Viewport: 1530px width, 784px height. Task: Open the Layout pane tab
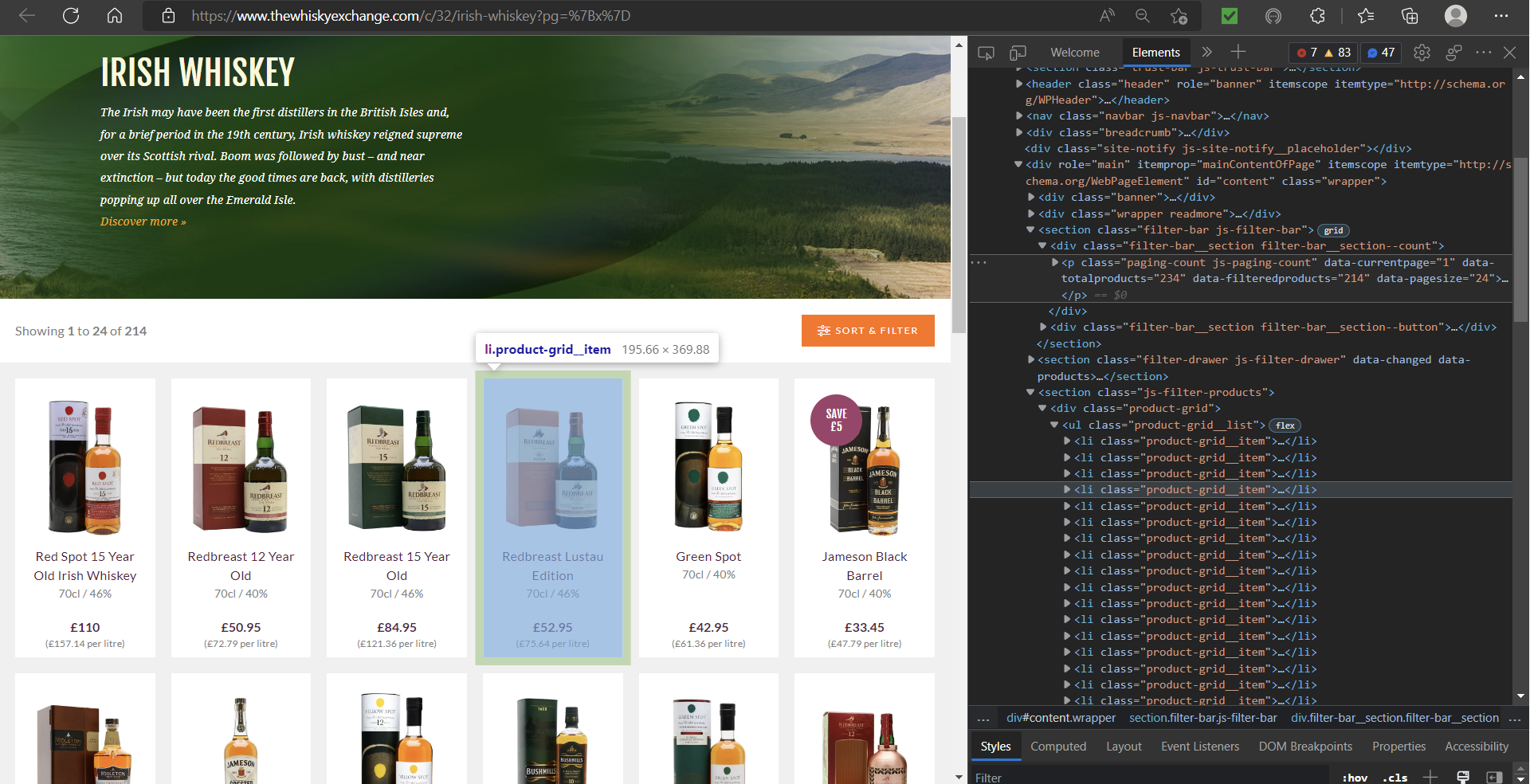point(1124,747)
